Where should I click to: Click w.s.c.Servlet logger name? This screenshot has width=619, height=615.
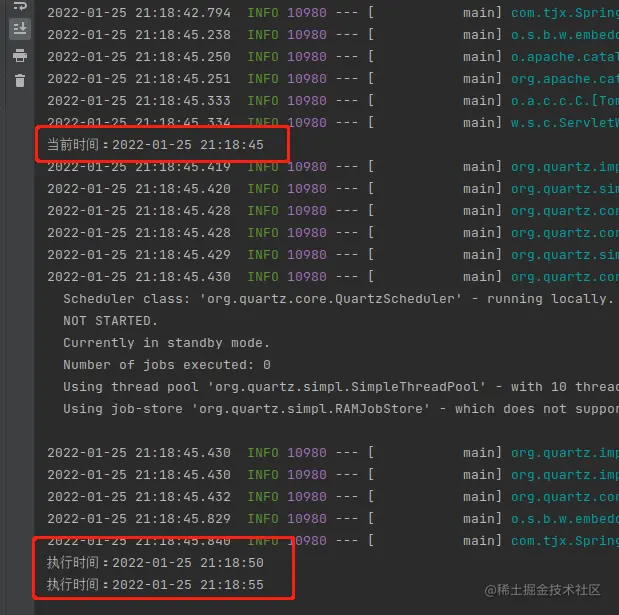565,123
